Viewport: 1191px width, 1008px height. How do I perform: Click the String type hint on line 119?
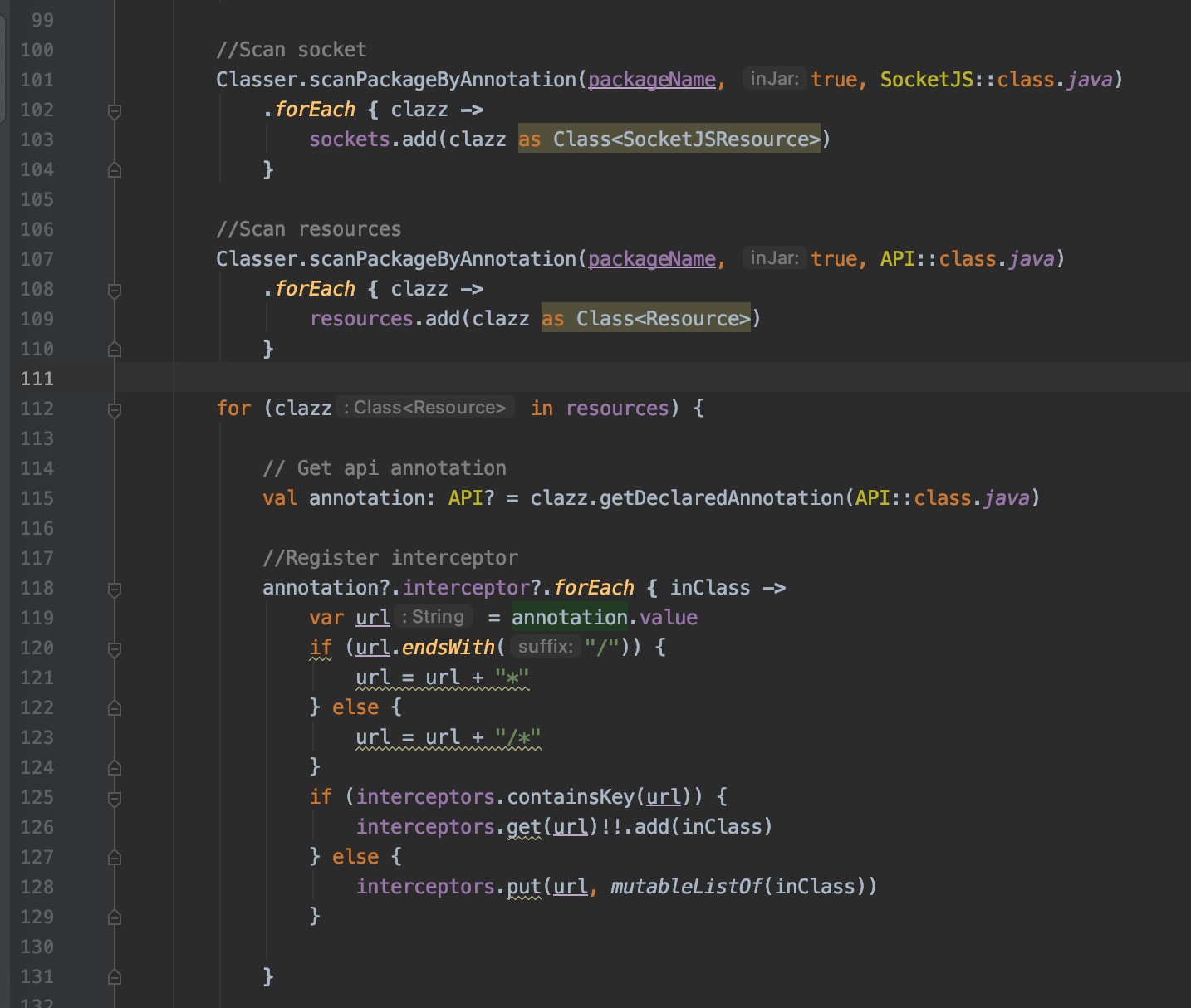(x=434, y=616)
